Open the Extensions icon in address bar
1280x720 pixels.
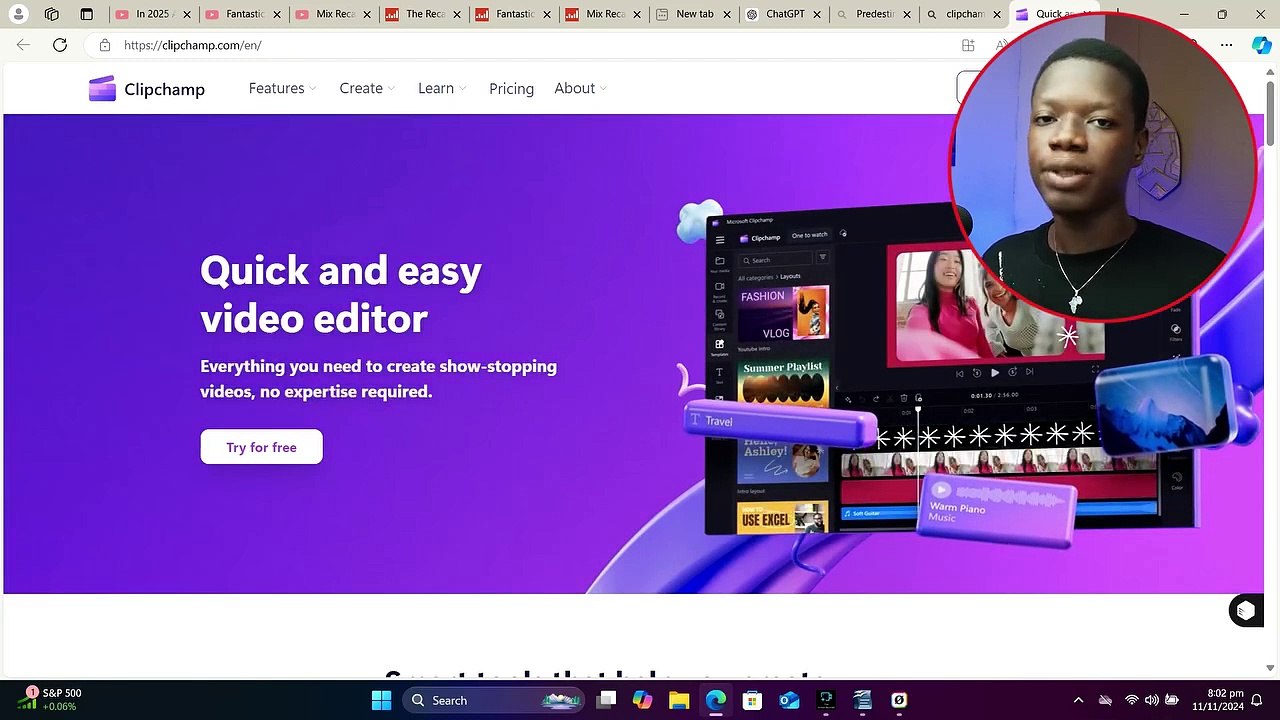click(x=968, y=45)
